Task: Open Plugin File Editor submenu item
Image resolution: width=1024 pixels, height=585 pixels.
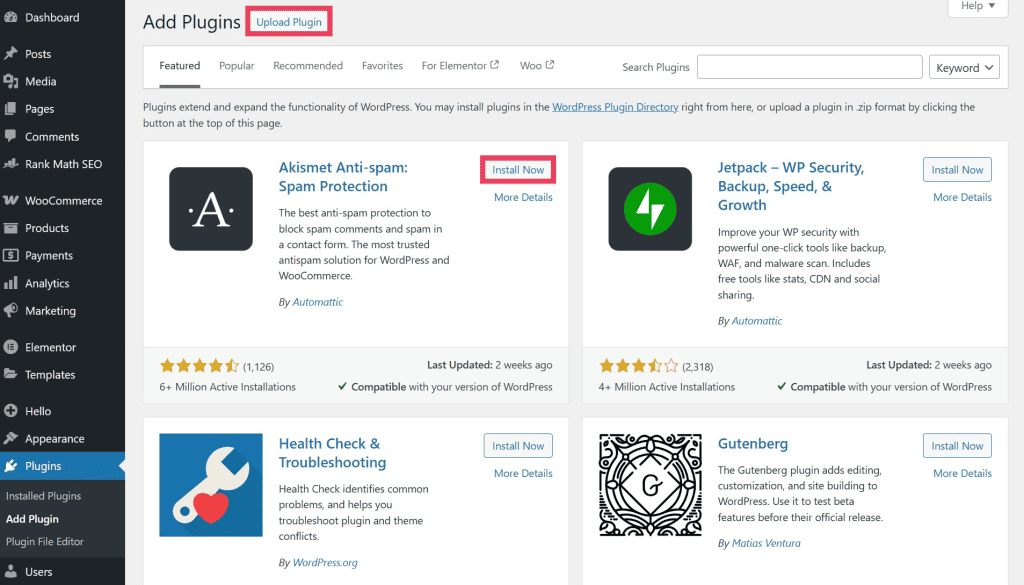Action: 44,541
